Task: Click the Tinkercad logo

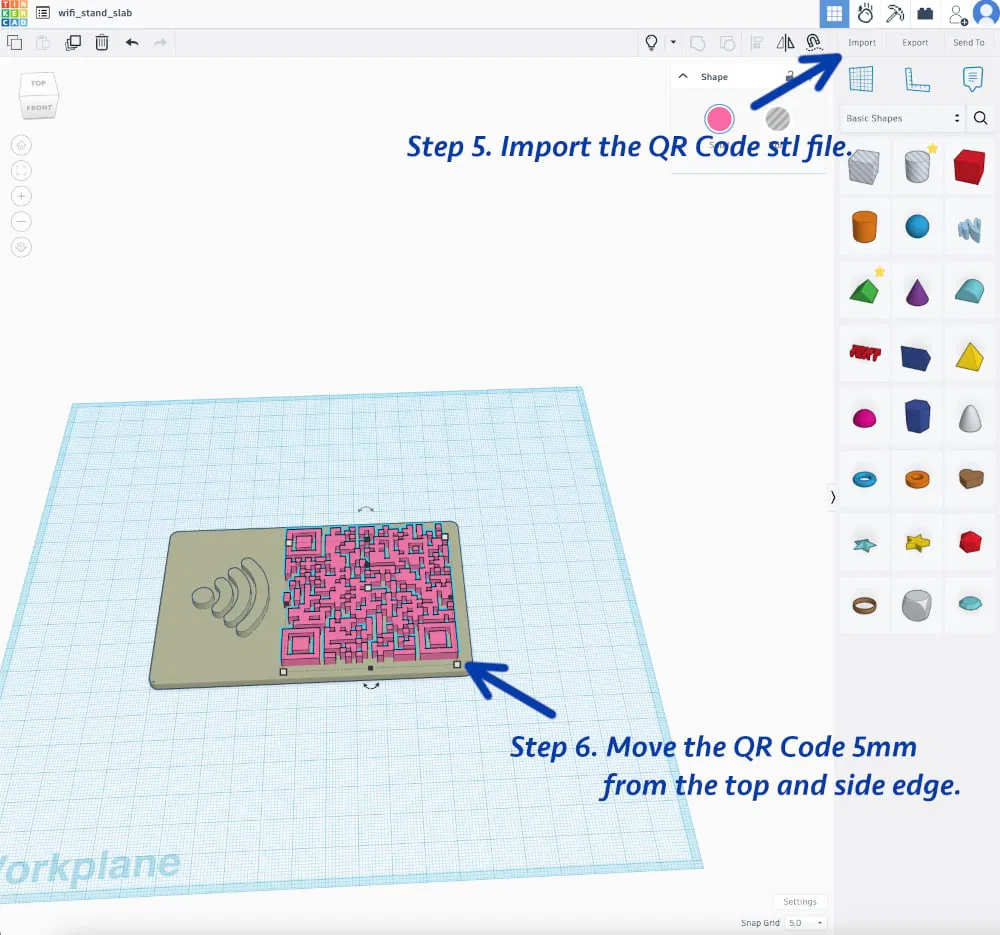Action: (x=14, y=13)
